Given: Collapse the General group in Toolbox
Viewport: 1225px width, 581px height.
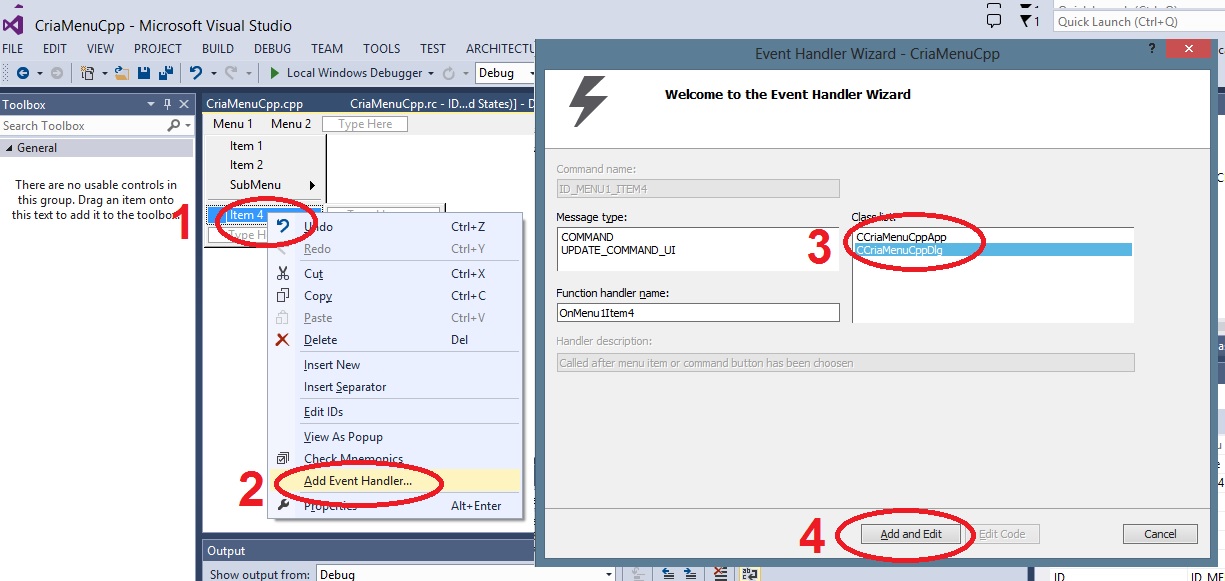Looking at the screenshot, I should pyautogui.click(x=10, y=148).
